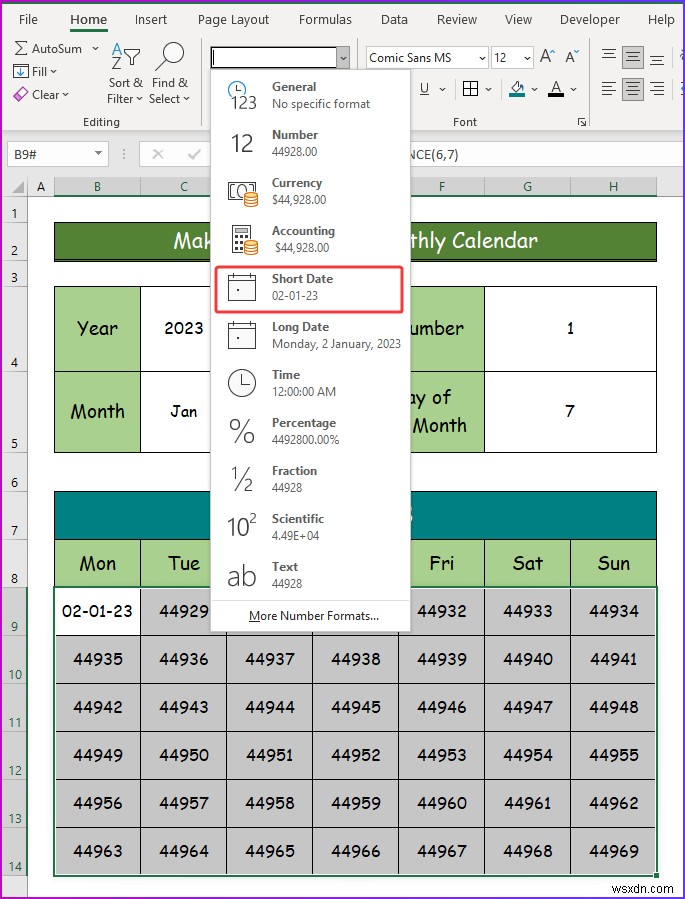Image resolution: width=685 pixels, height=899 pixels.
Task: Collapse number format dropdown arrow
Action: (x=343, y=57)
